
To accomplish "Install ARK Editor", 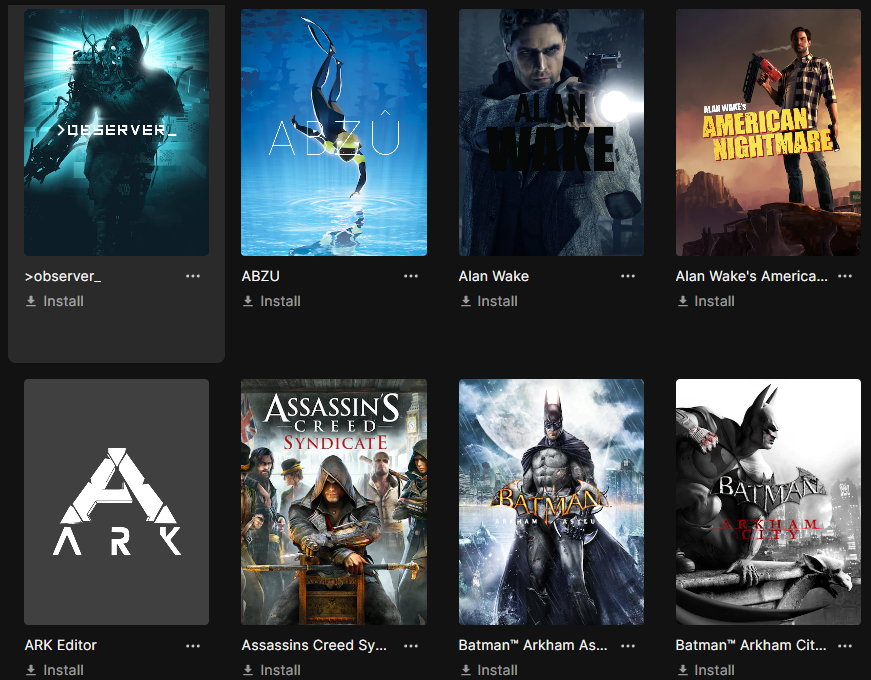I will [x=55, y=671].
